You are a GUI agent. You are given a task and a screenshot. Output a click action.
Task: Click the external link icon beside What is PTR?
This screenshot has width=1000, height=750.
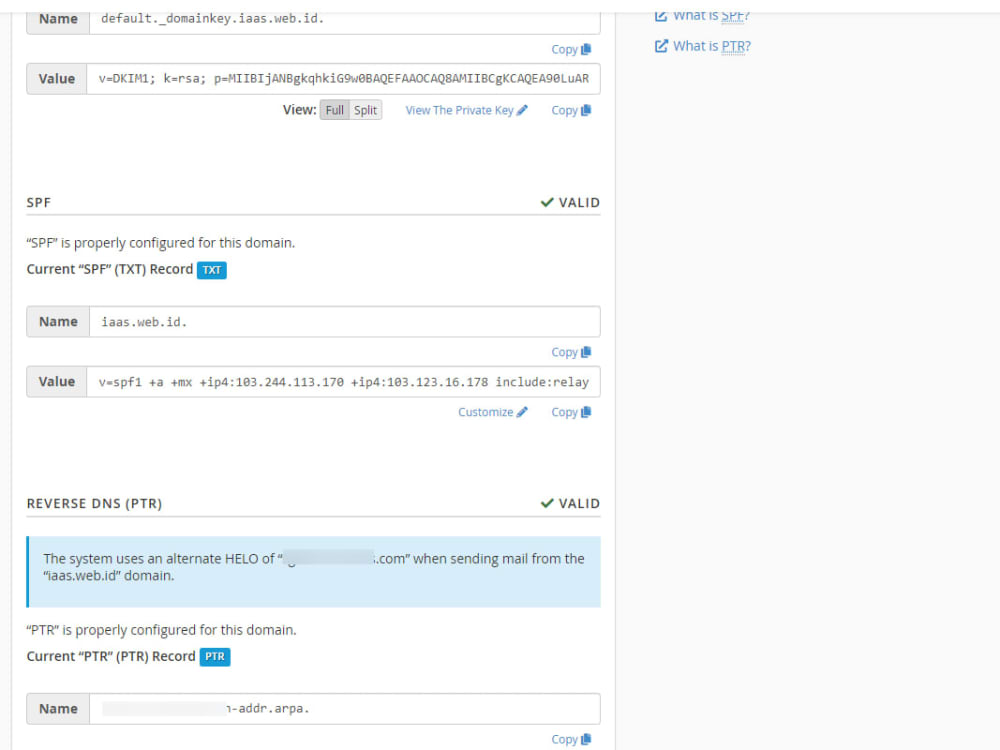point(661,46)
